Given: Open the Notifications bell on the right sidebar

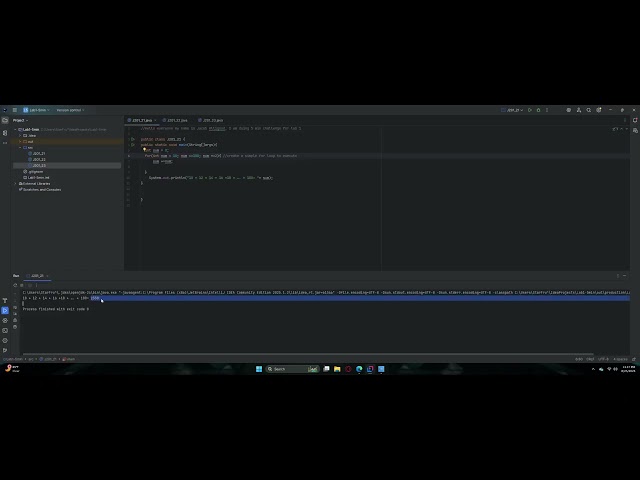Looking at the screenshot, I should [x=635, y=120].
